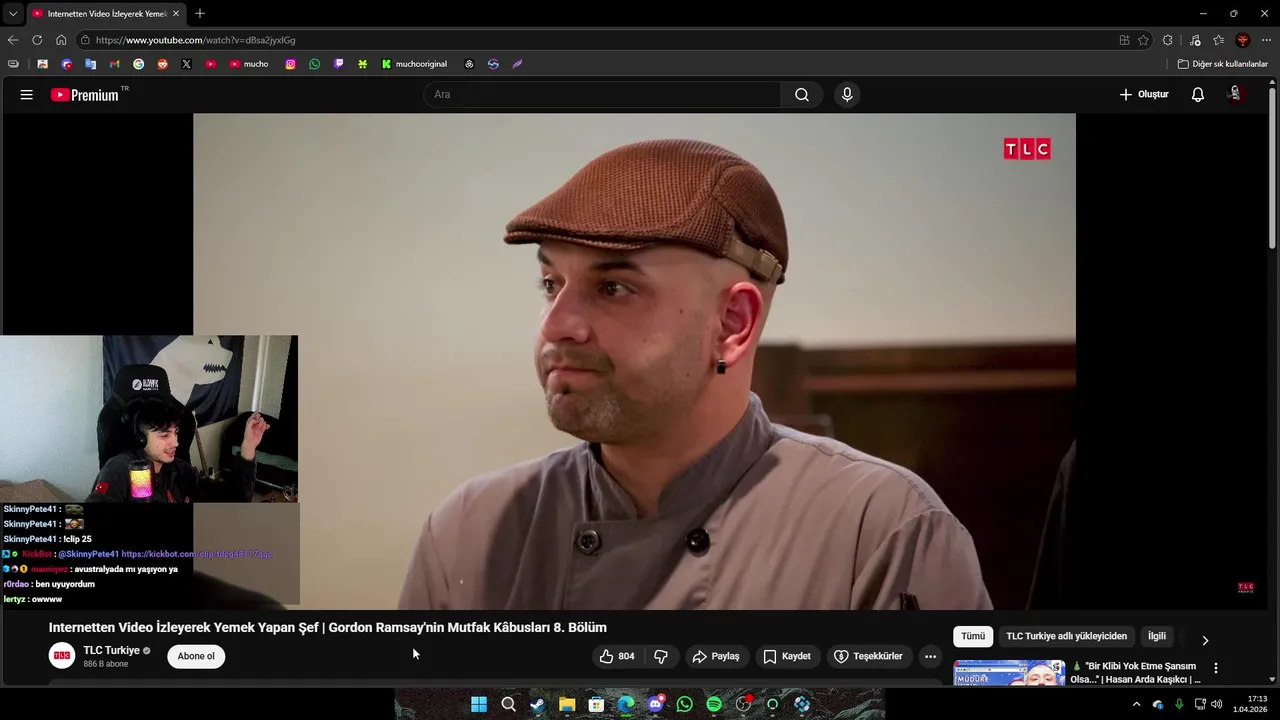
Task: Open the muchooriginal Kick bookmark
Action: 415,64
